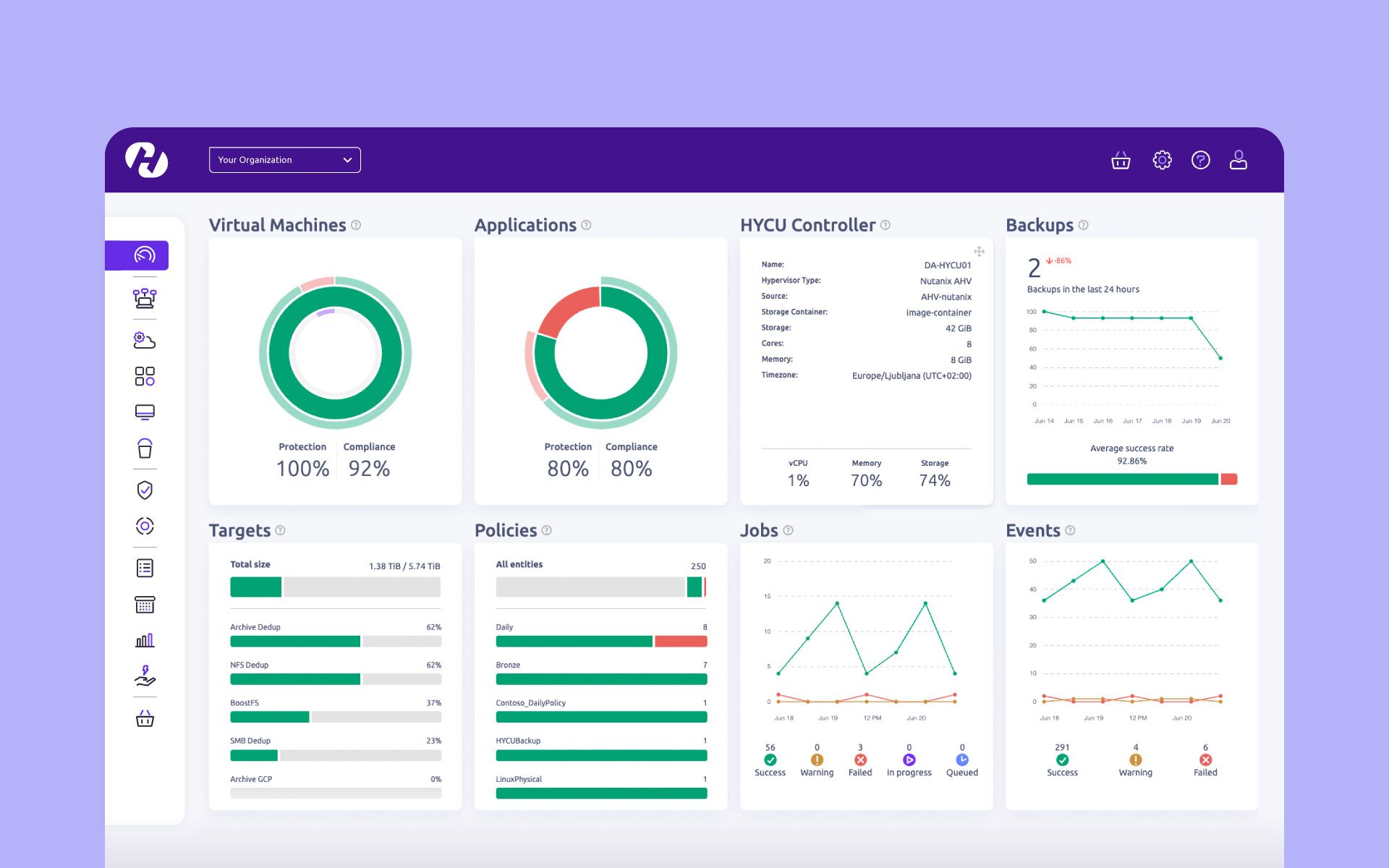
Task: Open the help question mark icon
Action: click(1200, 160)
